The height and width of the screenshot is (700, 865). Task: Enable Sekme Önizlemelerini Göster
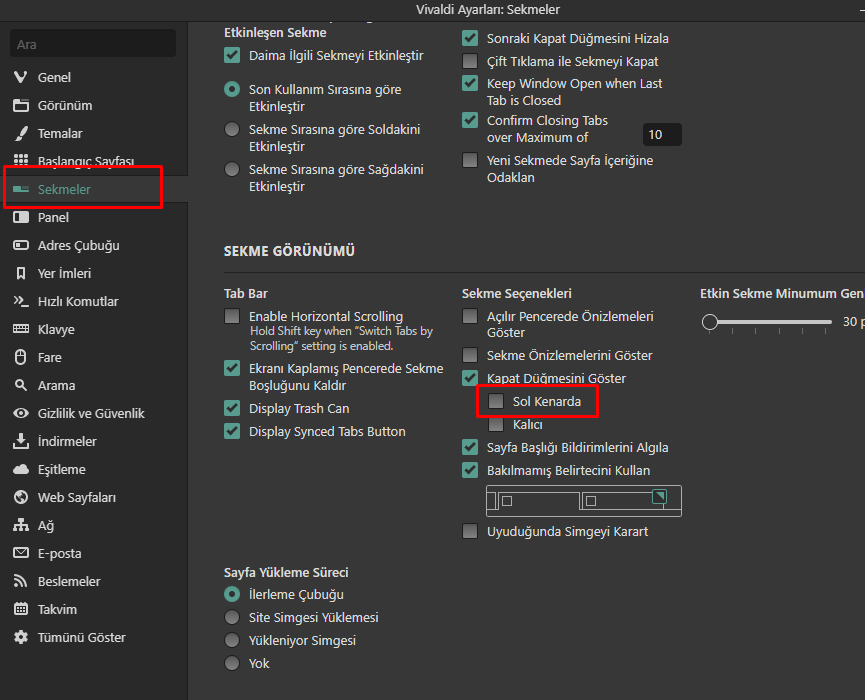point(470,355)
